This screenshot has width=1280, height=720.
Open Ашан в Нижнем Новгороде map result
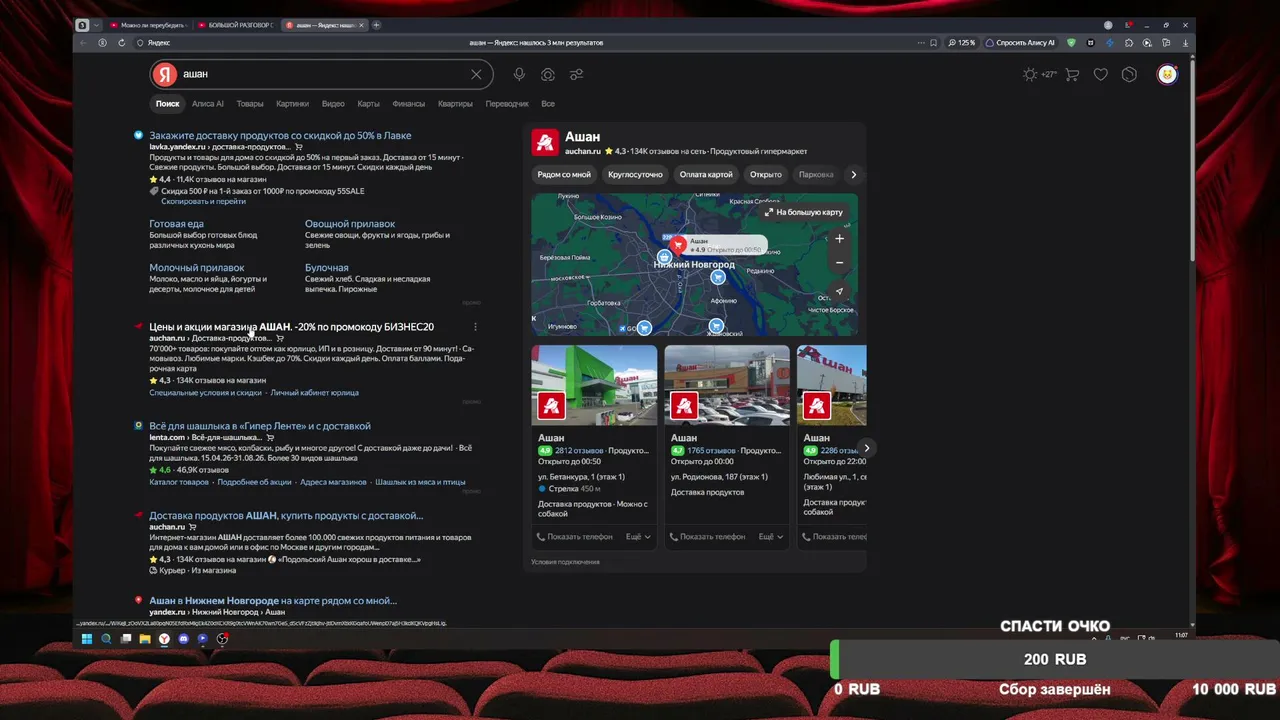(x=273, y=601)
